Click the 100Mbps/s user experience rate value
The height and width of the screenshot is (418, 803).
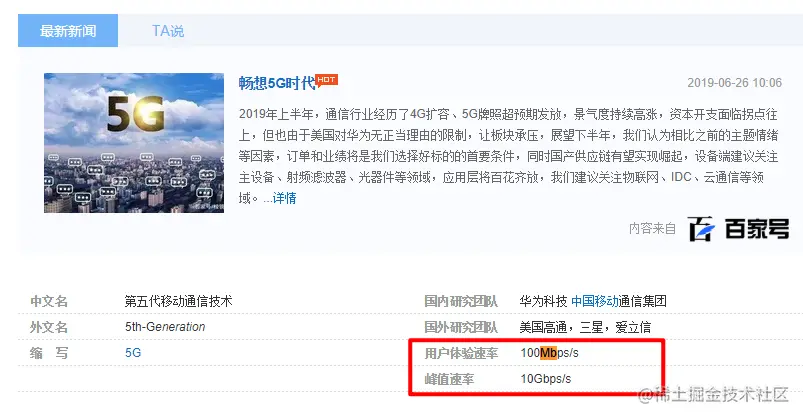point(549,353)
